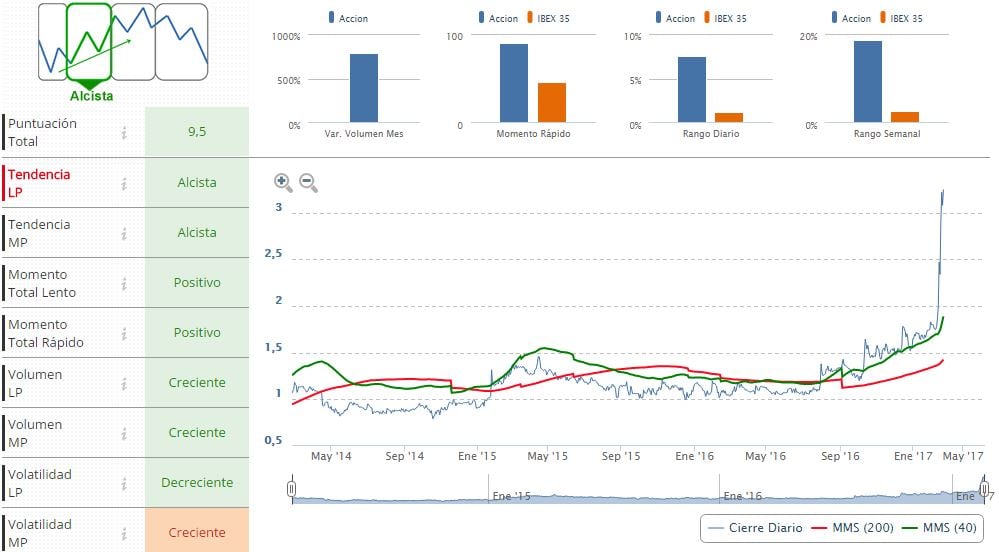Toggle Accion legend in Rango Semanal chart

pyautogui.click(x=851, y=18)
